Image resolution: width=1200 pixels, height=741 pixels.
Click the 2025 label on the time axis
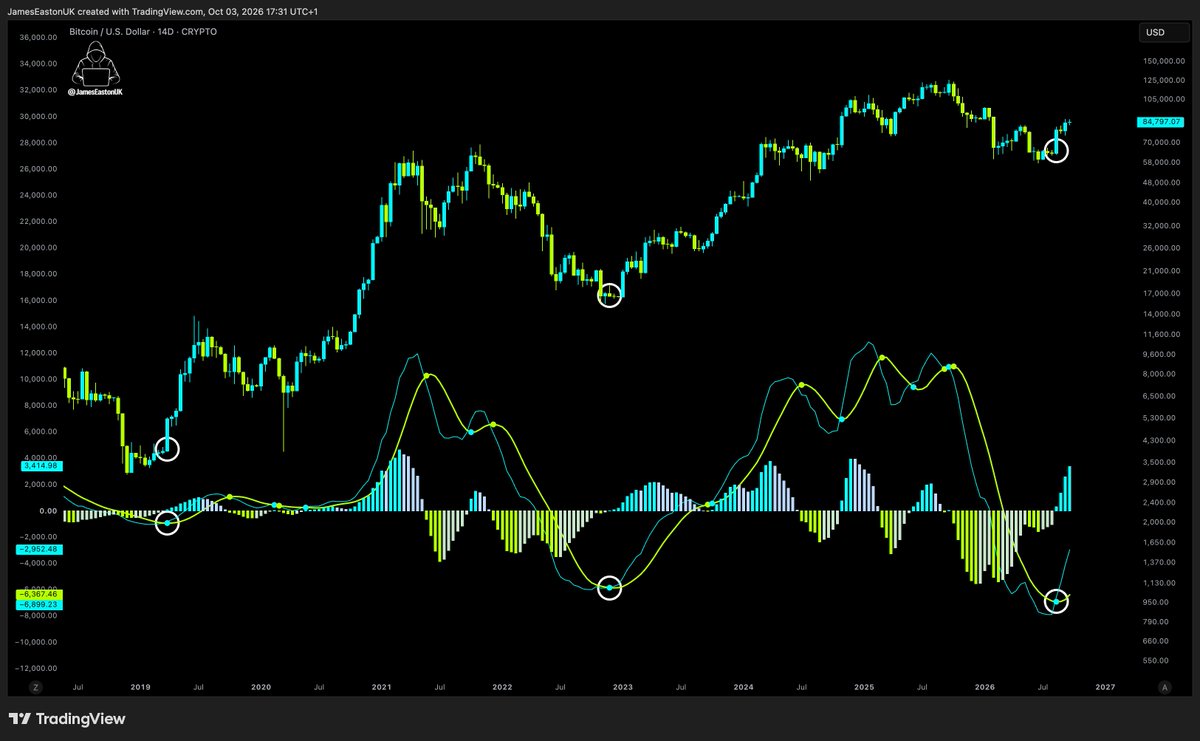tap(864, 687)
